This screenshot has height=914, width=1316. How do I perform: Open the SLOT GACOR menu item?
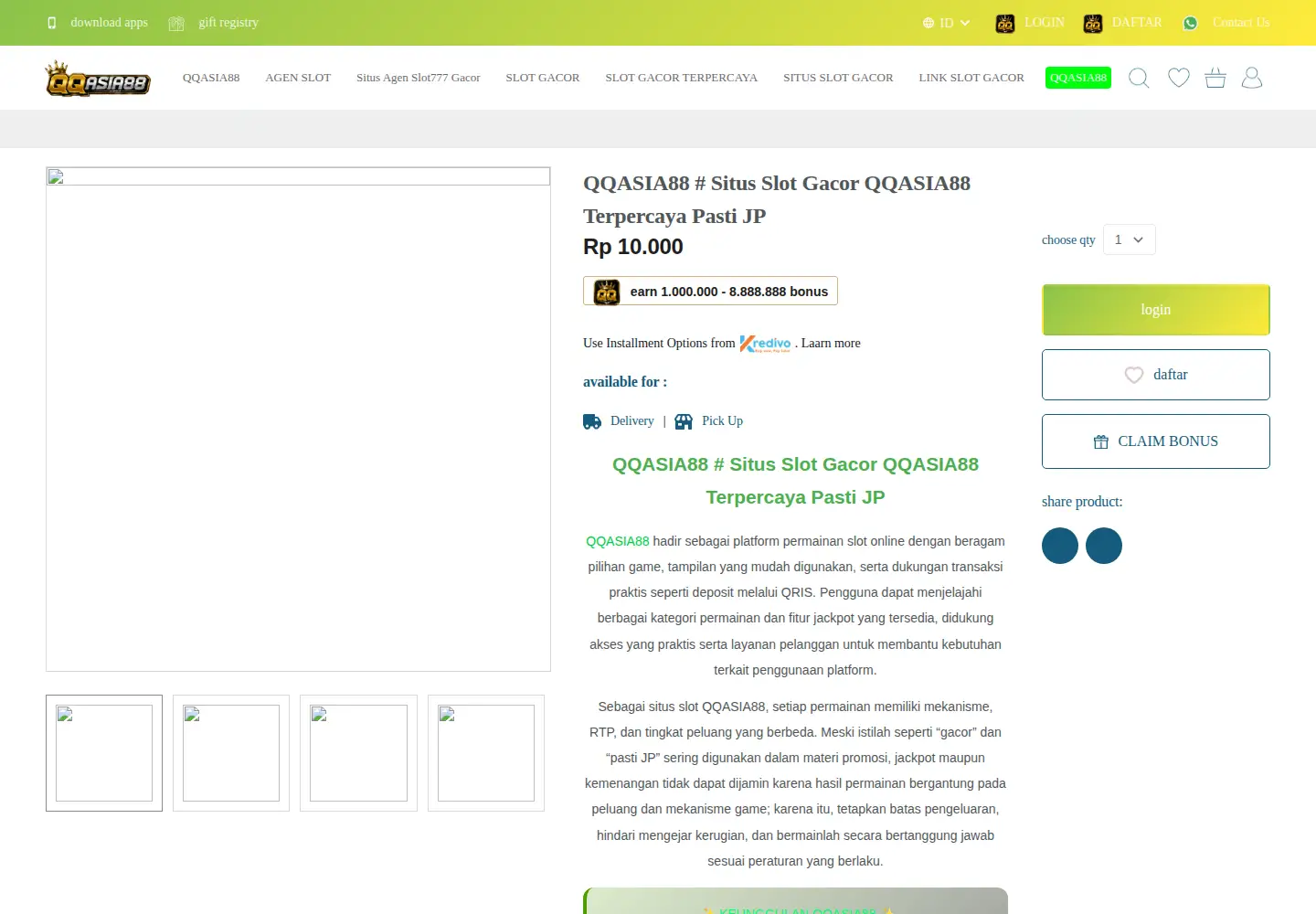pos(543,78)
